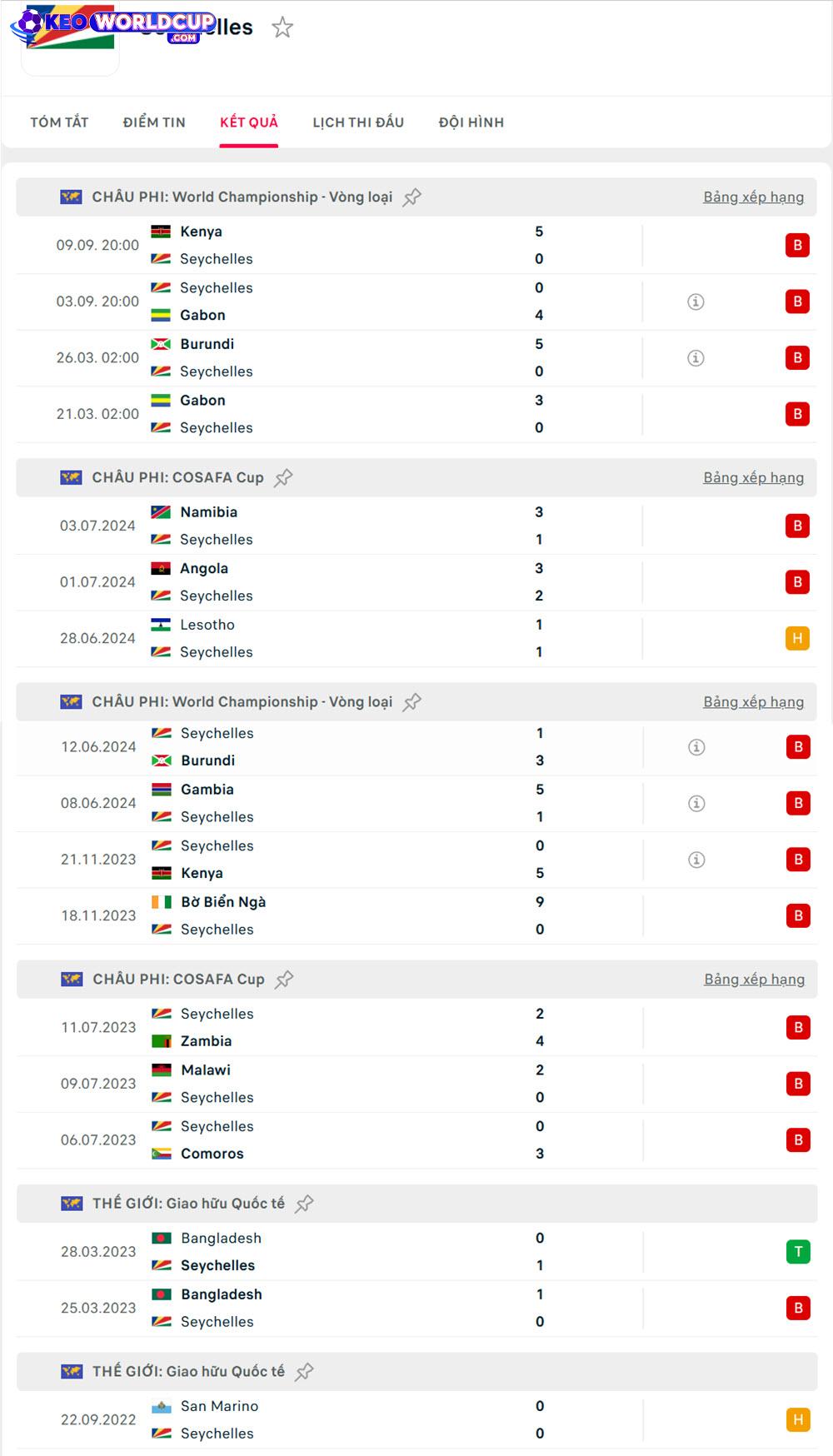Pin the first Giao hữu Quốc tế section
The height and width of the screenshot is (1456, 833).
click(x=304, y=1204)
